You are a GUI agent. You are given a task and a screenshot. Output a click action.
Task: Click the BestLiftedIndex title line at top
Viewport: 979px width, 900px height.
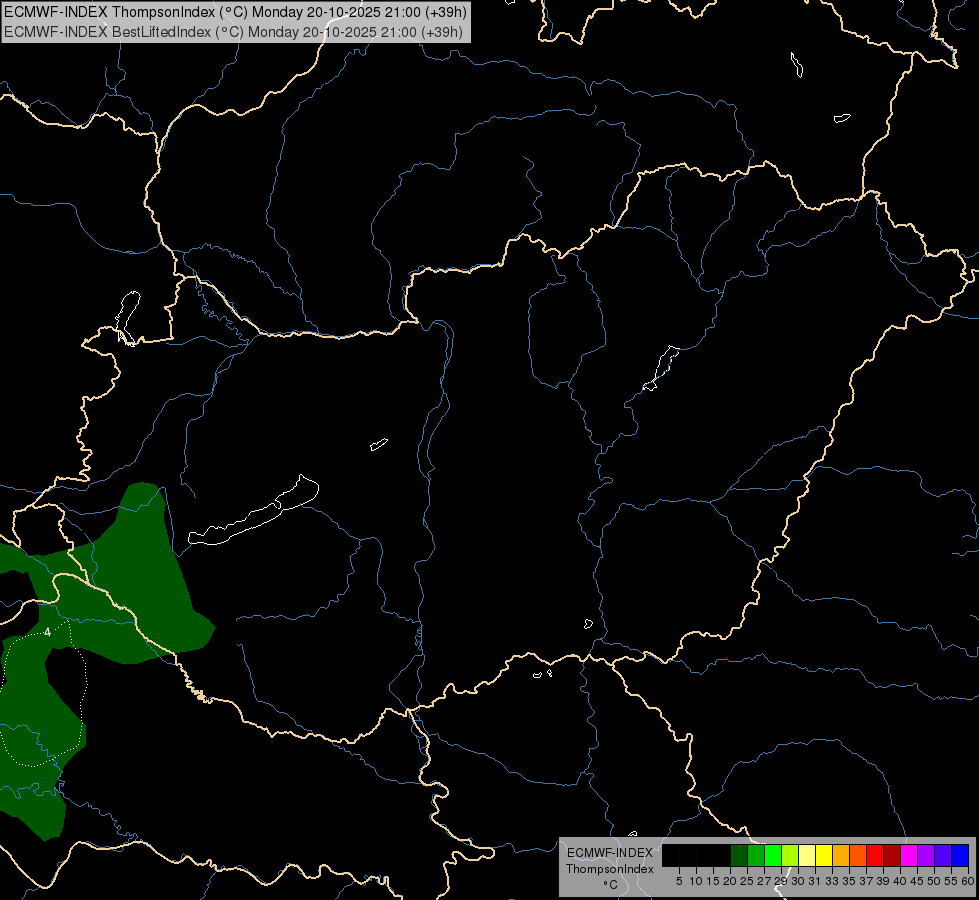(234, 32)
